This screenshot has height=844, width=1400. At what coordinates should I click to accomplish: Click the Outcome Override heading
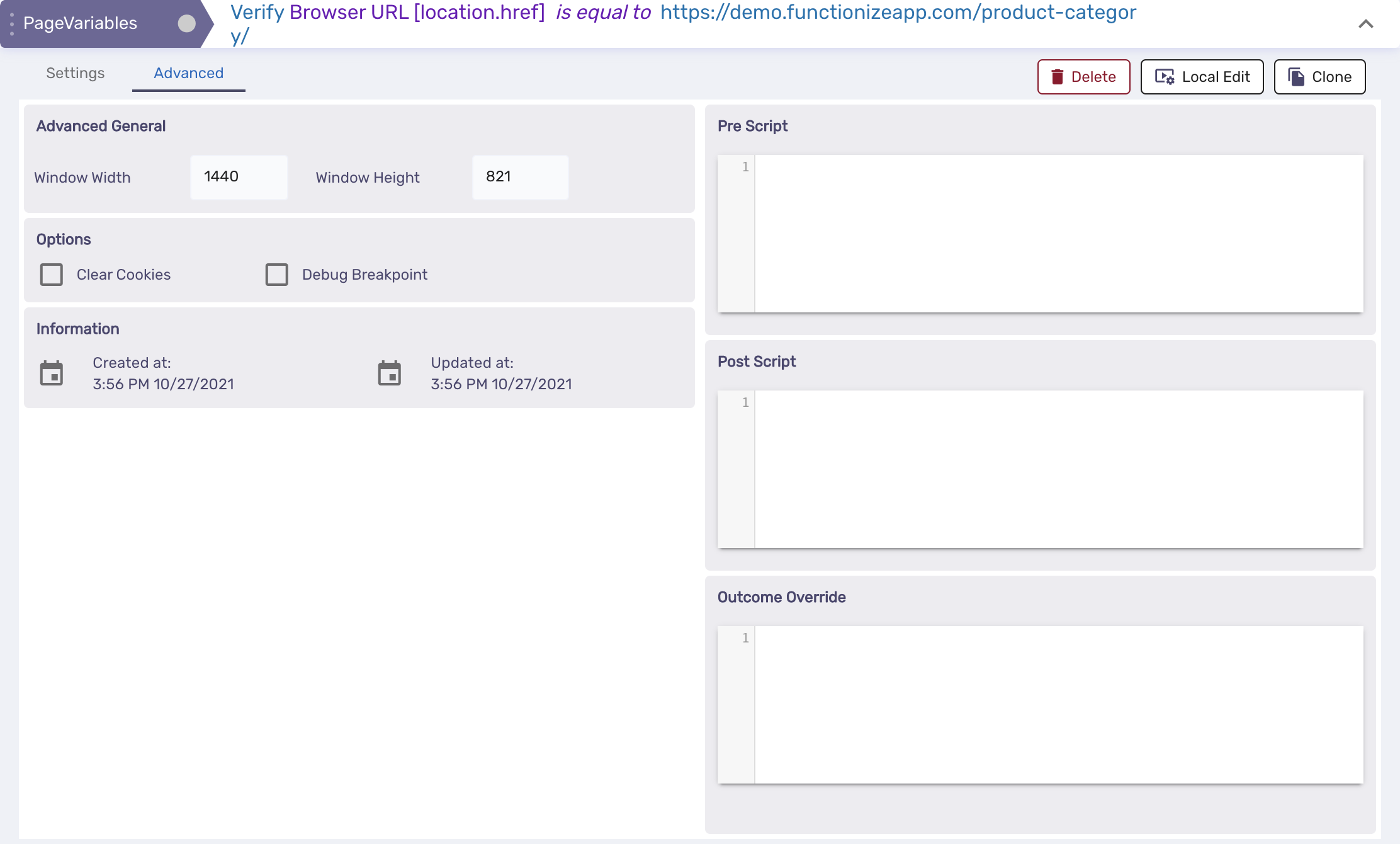tap(782, 597)
